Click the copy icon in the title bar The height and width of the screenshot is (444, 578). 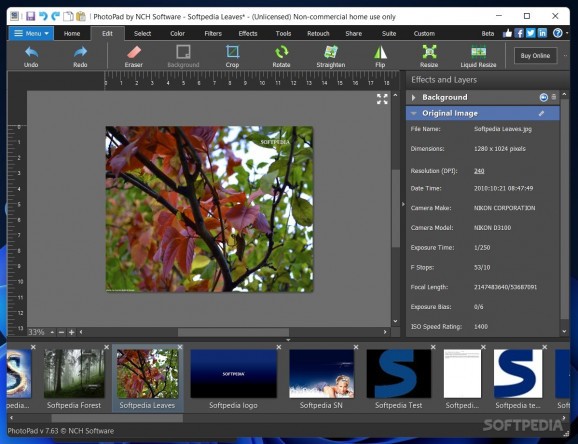point(68,16)
